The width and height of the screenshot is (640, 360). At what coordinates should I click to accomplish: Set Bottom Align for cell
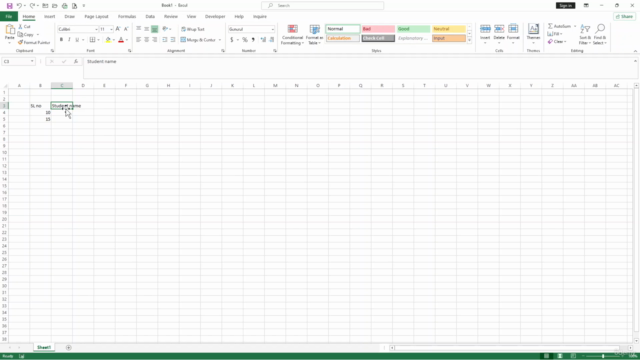155,29
